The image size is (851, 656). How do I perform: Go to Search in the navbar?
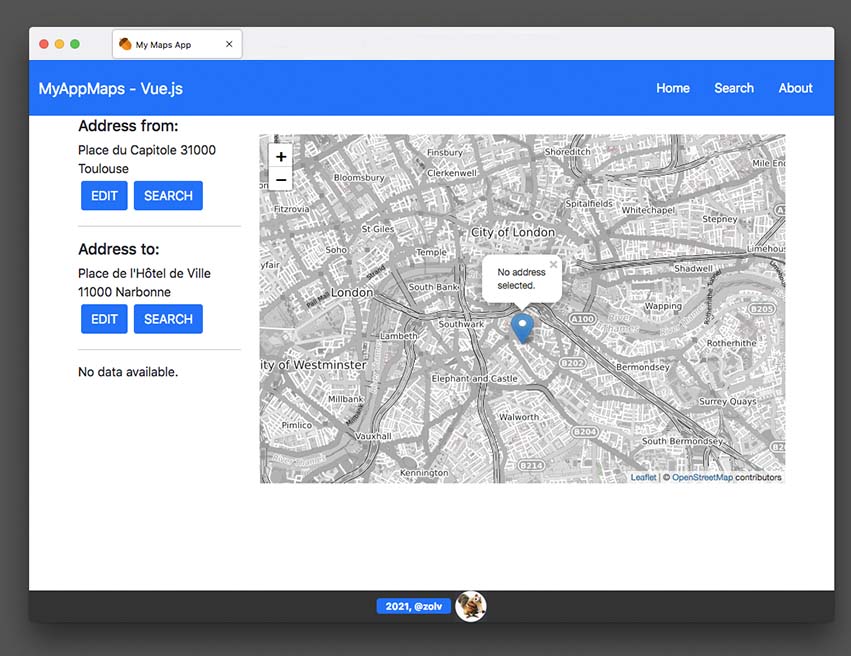click(x=733, y=88)
